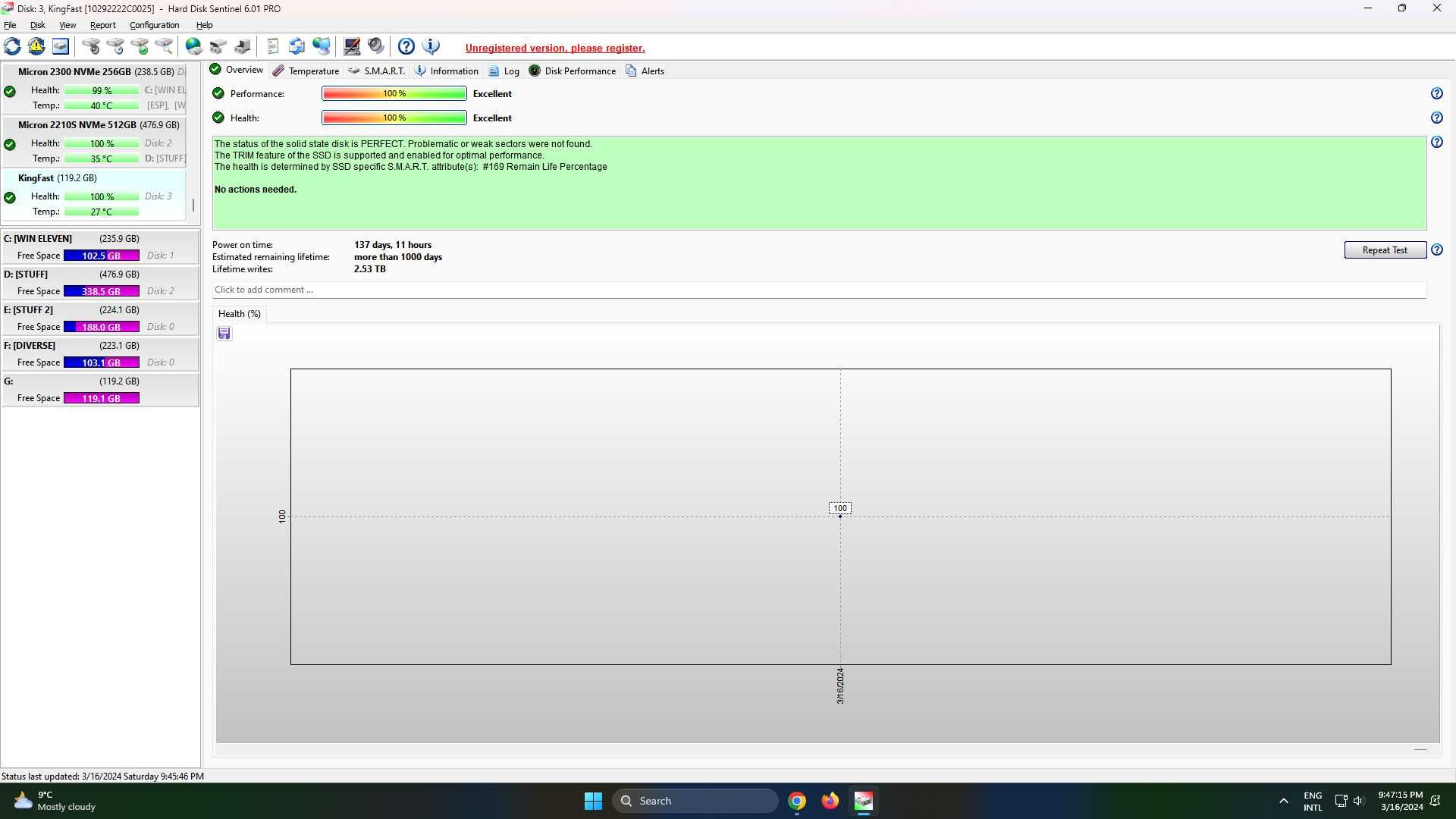This screenshot has width=1456, height=819.
Task: Select the KingFast 119.2 GB disk
Action: coord(94,195)
